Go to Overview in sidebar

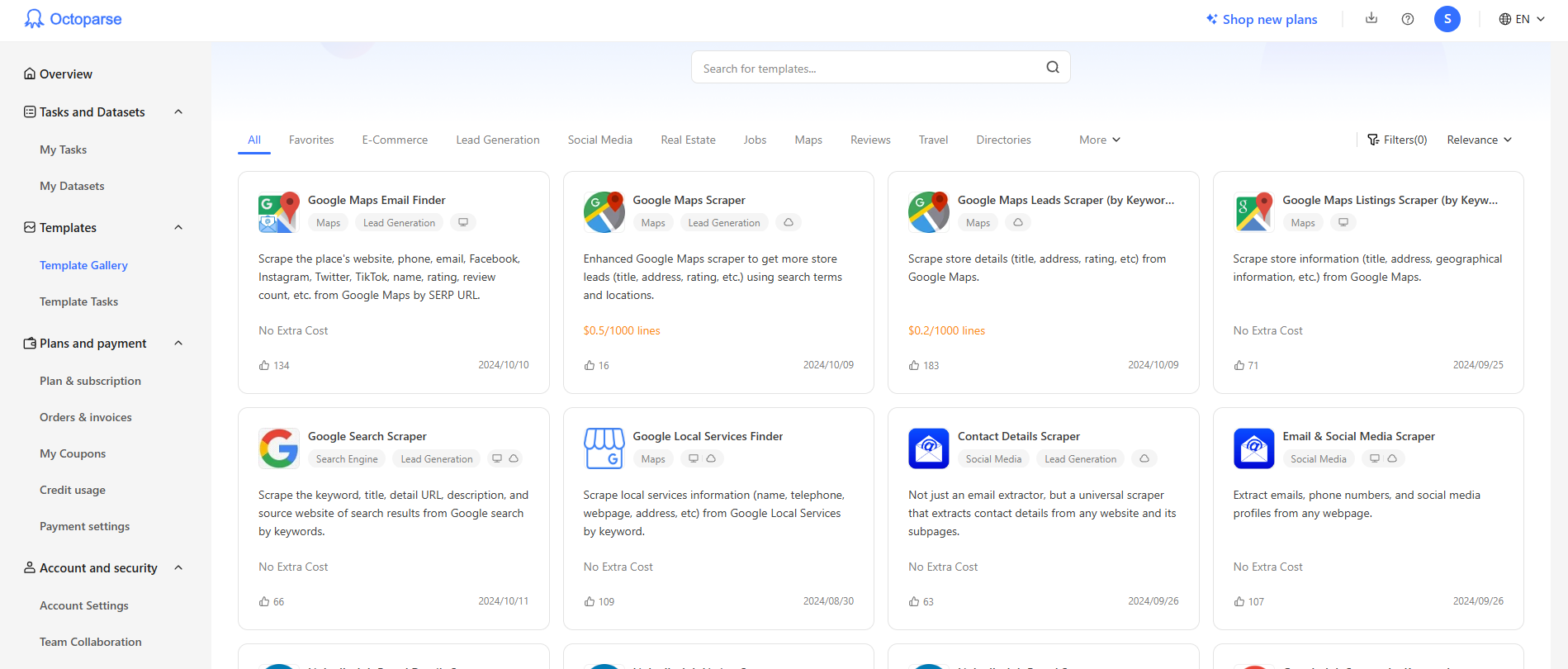(58, 74)
